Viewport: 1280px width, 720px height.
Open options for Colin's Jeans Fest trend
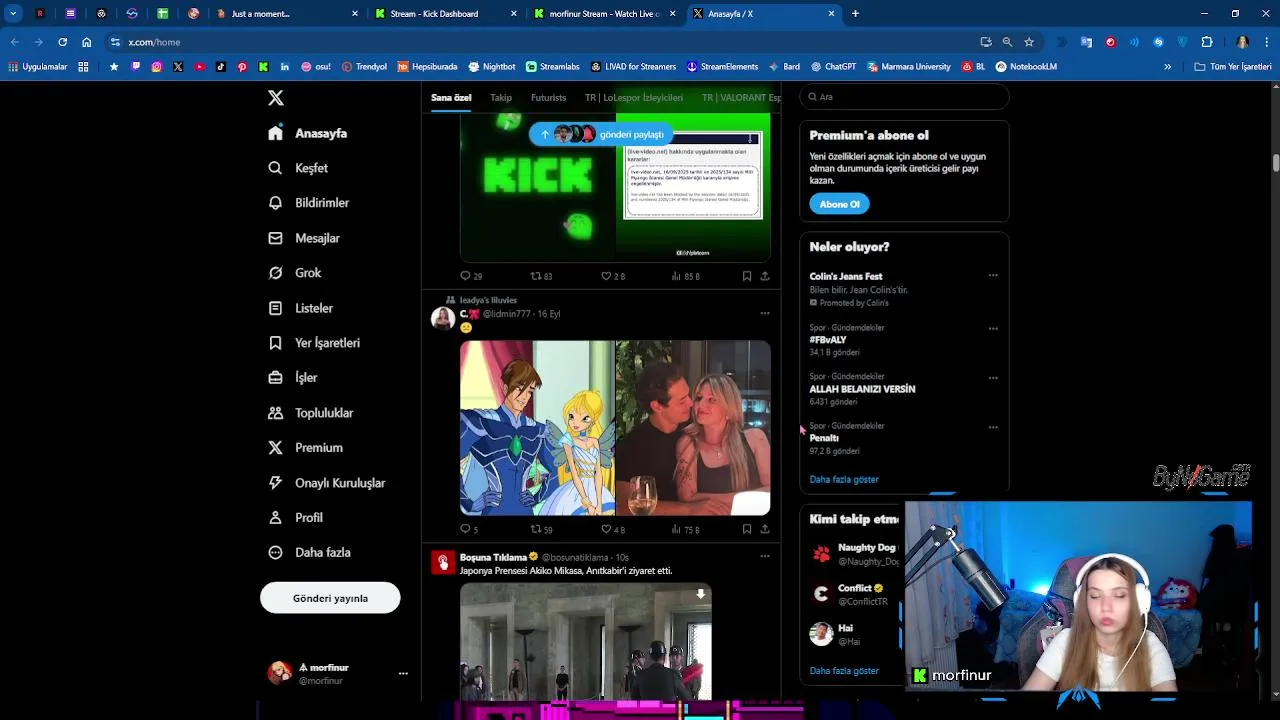pyautogui.click(x=993, y=275)
